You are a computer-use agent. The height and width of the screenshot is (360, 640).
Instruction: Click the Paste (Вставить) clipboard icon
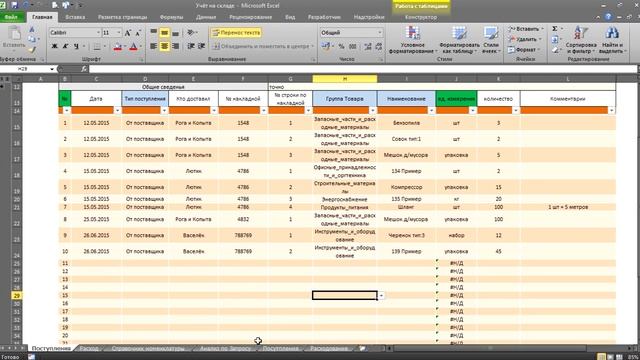(14, 33)
